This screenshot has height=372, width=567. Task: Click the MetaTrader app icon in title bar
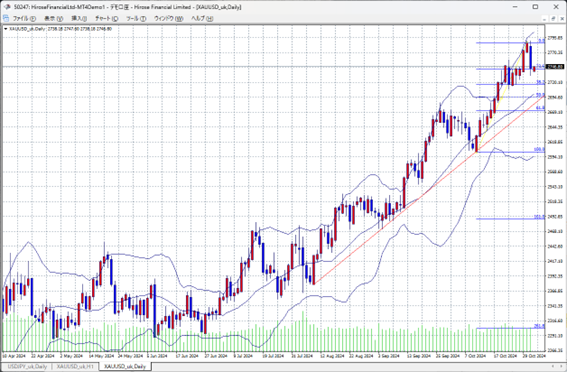[x=7, y=7]
